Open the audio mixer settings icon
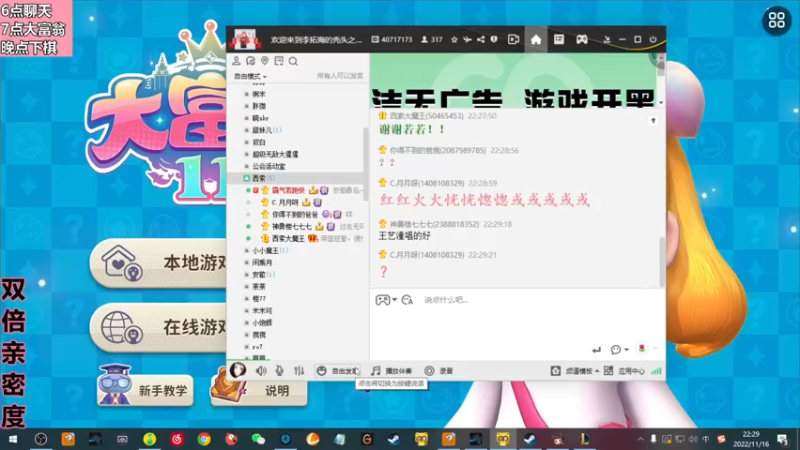 (x=299, y=371)
